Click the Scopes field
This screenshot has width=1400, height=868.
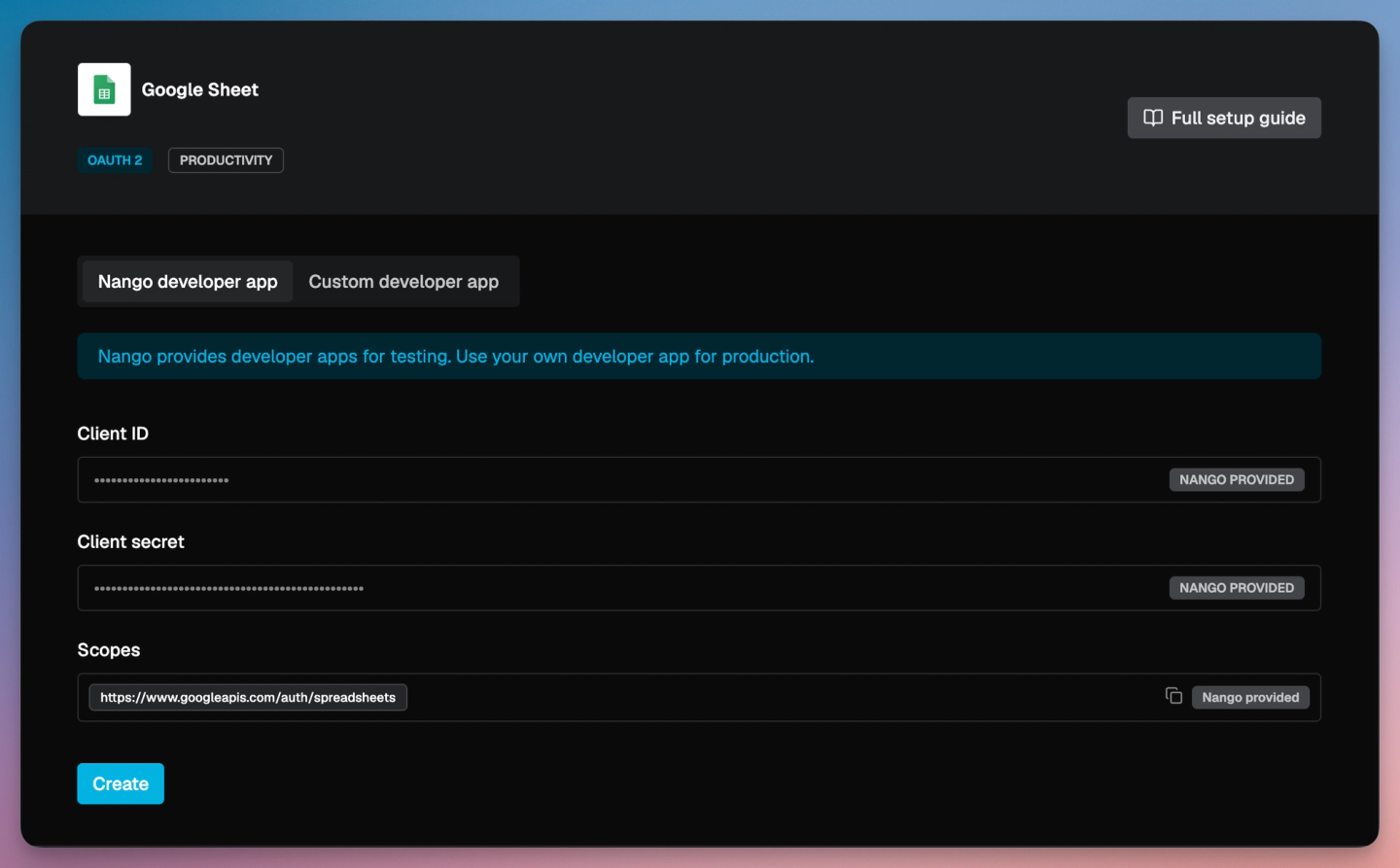[x=699, y=697]
